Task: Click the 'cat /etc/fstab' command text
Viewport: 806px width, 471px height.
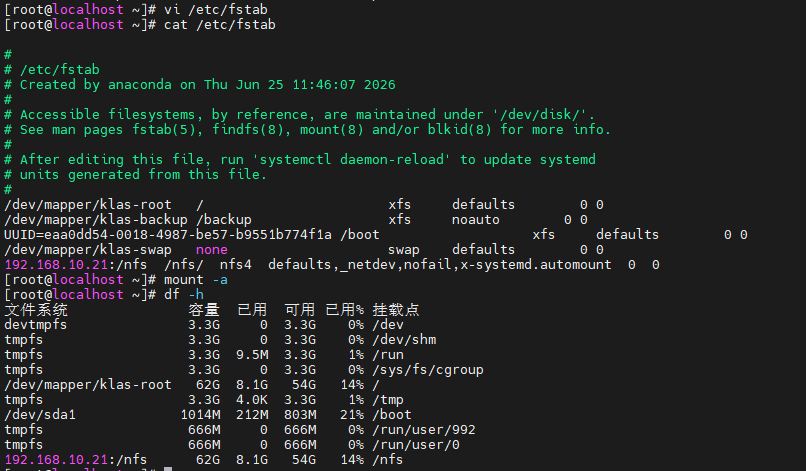Action: click(219, 25)
